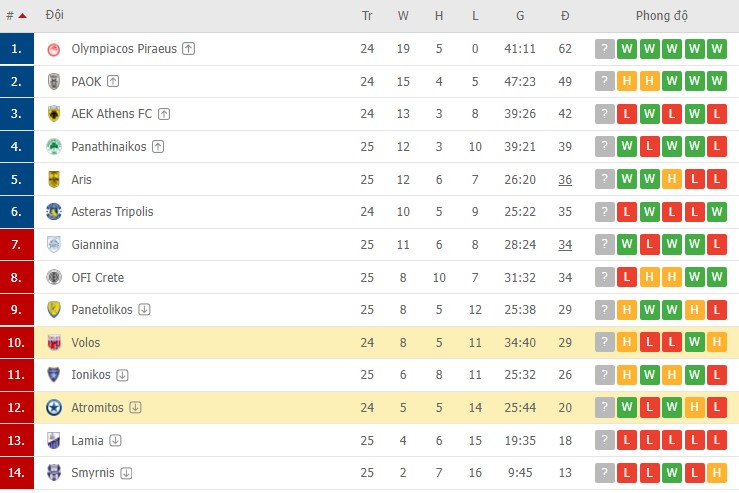
Task: Click the Volos team logo
Action: (54, 343)
